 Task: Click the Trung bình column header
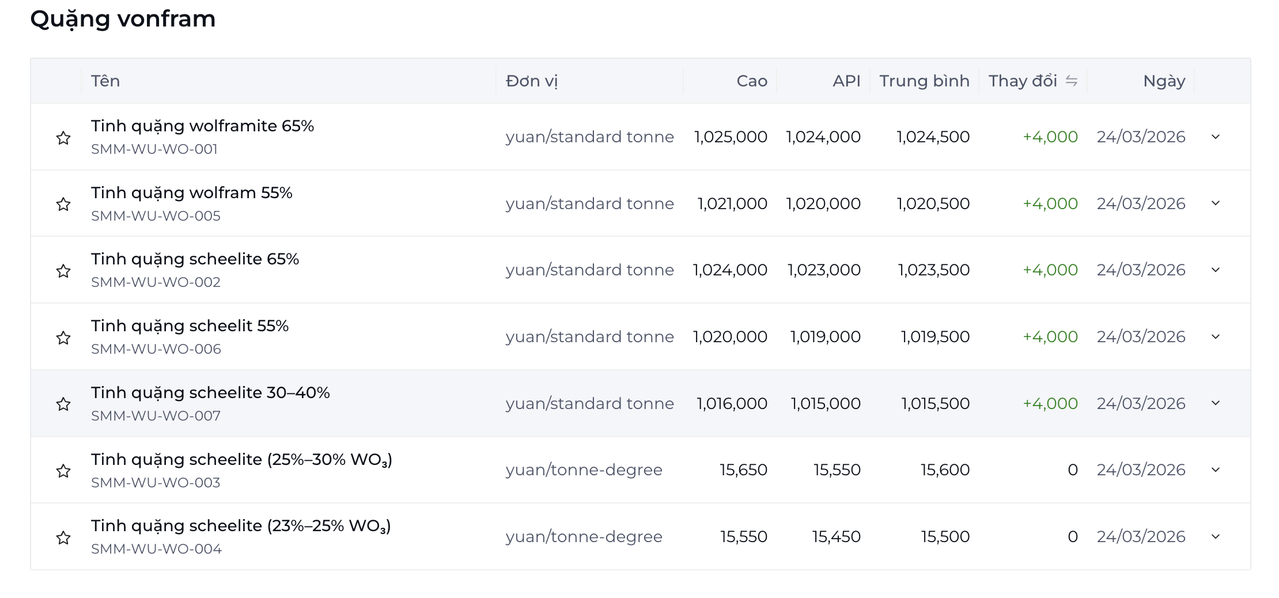(x=924, y=81)
